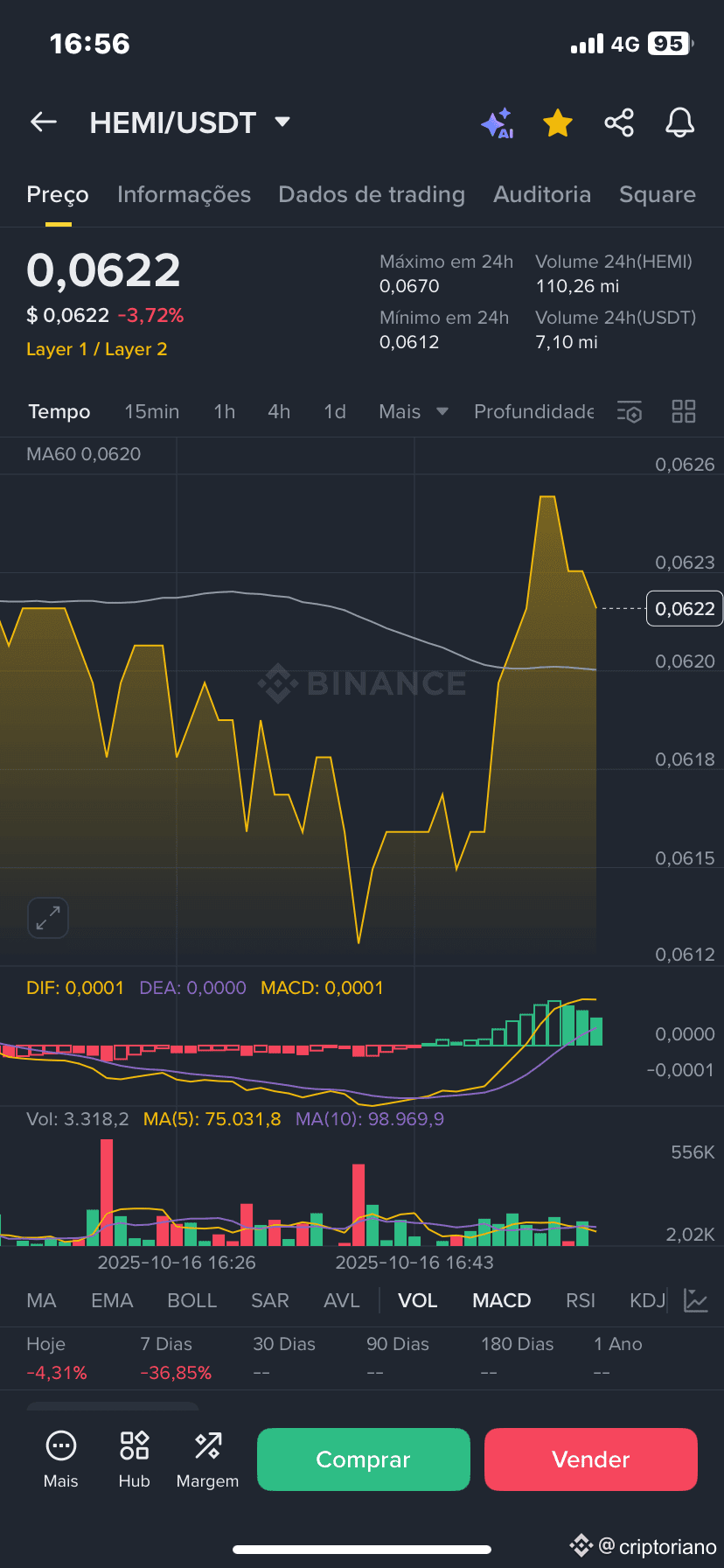This screenshot has height=1568, width=724.
Task: Tap the share icon
Action: click(619, 122)
